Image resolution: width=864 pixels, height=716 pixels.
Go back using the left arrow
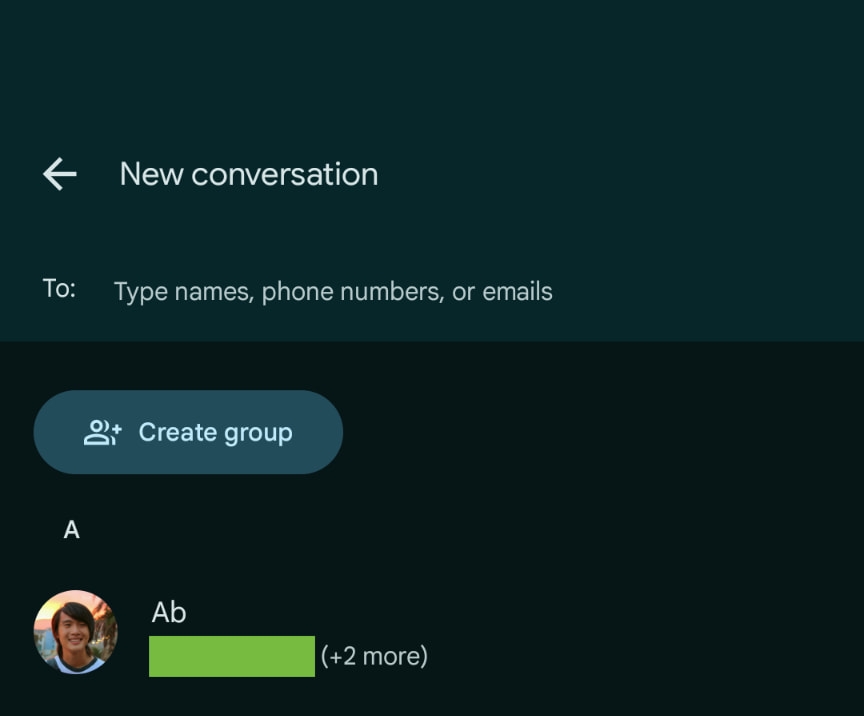coord(60,174)
